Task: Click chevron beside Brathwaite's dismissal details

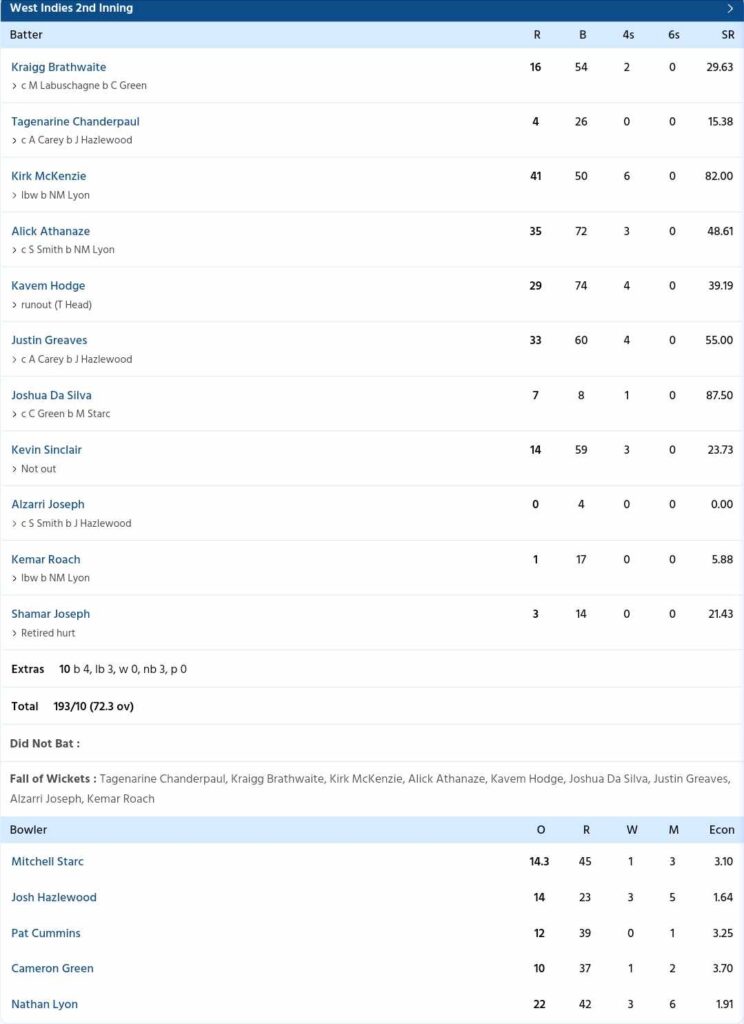Action: (14, 86)
